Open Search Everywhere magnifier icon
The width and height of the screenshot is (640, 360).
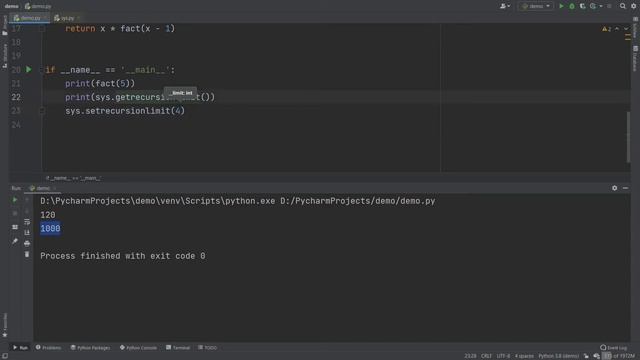click(x=623, y=6)
